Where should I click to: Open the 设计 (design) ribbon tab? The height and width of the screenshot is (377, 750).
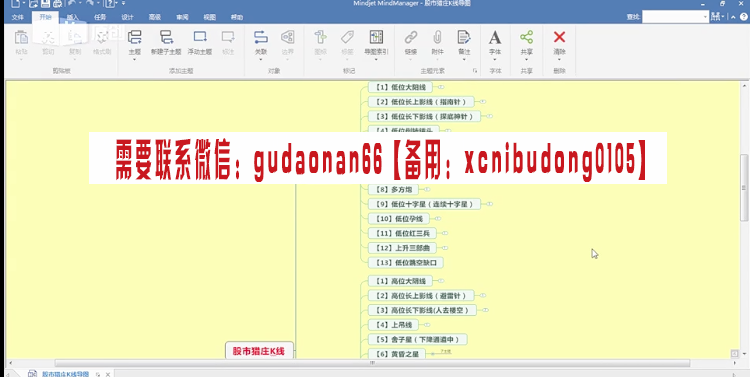(x=127, y=17)
